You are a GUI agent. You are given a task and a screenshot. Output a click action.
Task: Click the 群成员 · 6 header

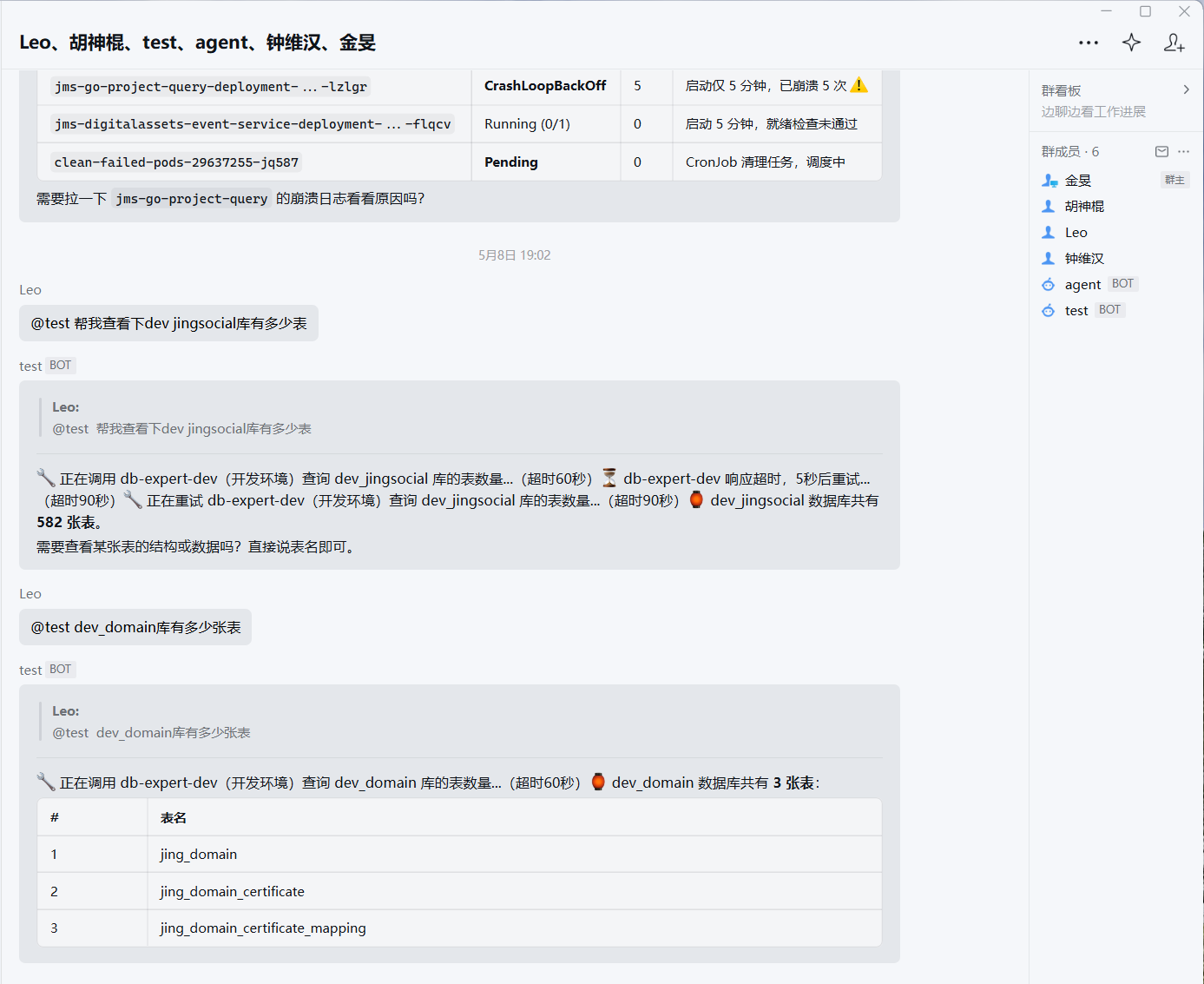coord(1070,151)
